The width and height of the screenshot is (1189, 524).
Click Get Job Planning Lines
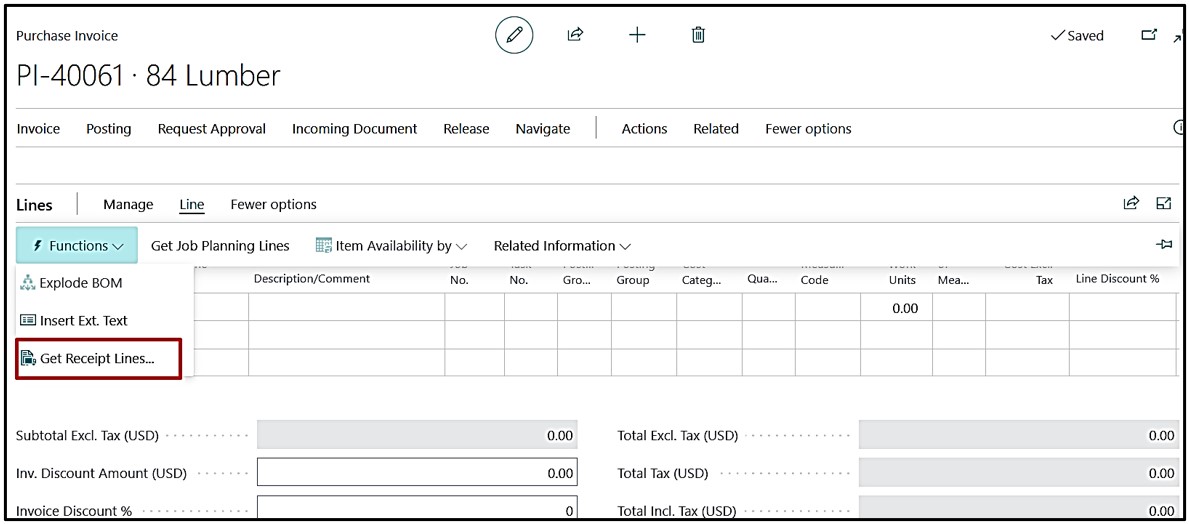tap(220, 246)
